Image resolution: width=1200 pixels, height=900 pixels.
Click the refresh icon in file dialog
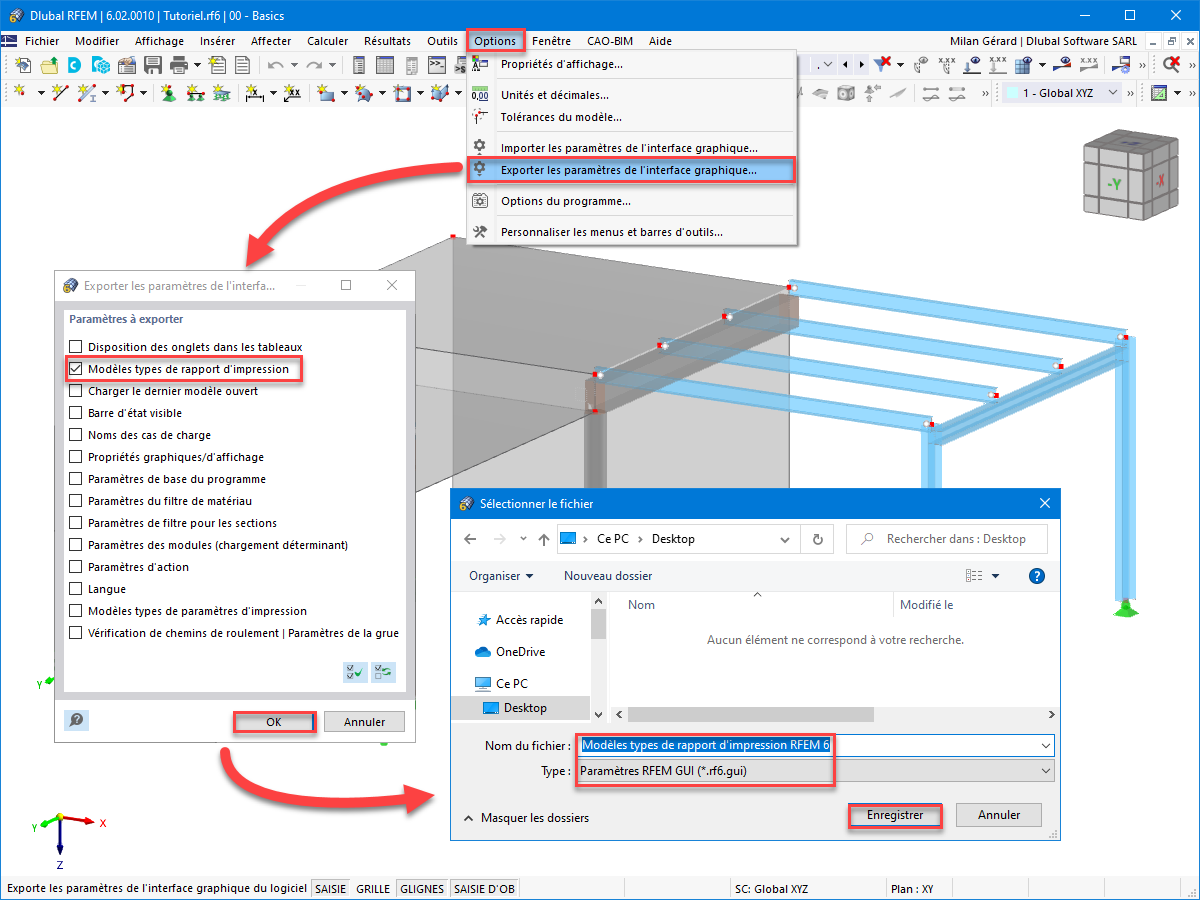pos(818,539)
